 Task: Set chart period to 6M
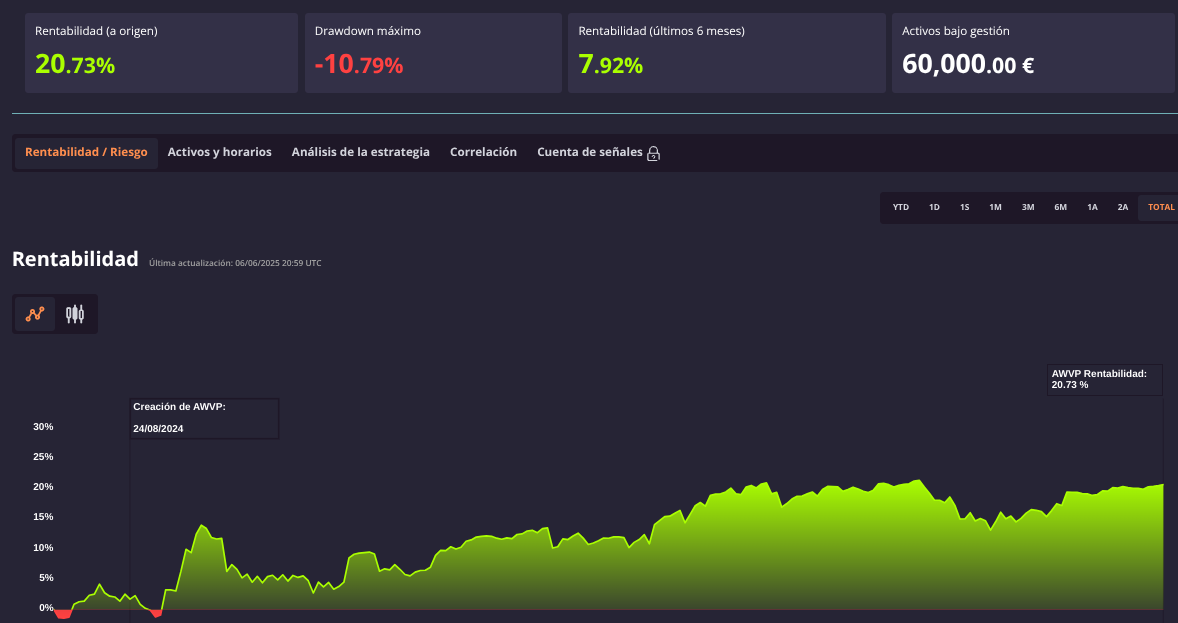click(x=1060, y=207)
